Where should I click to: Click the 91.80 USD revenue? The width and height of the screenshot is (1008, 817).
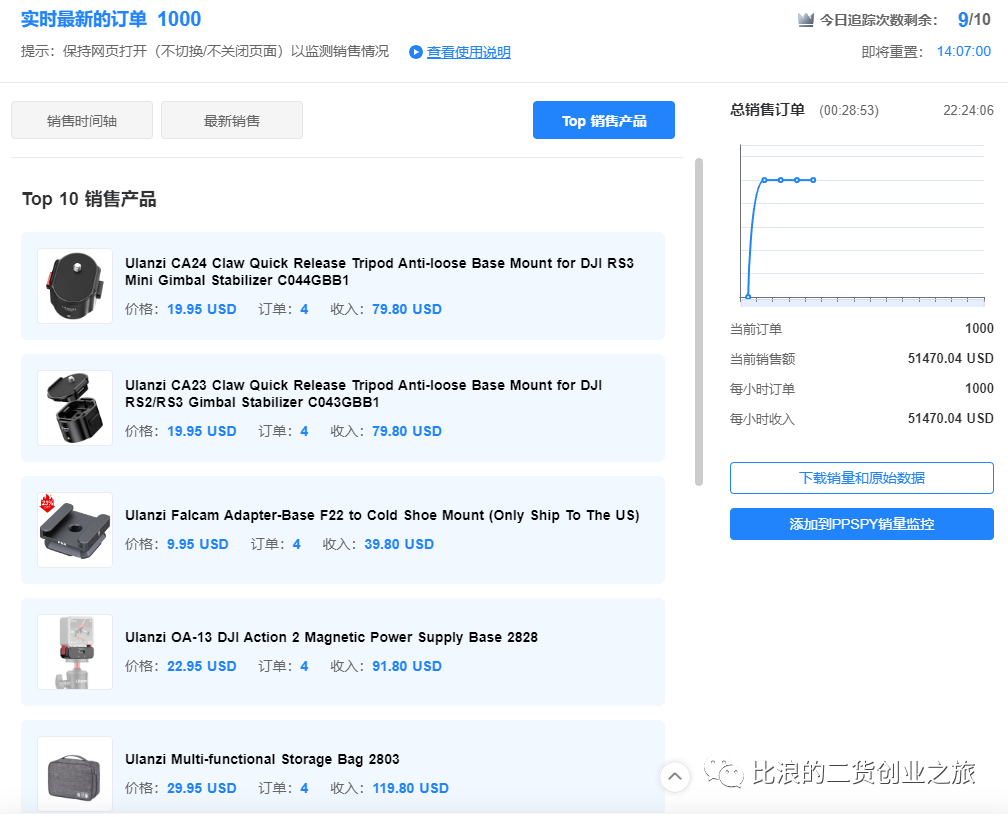click(407, 667)
